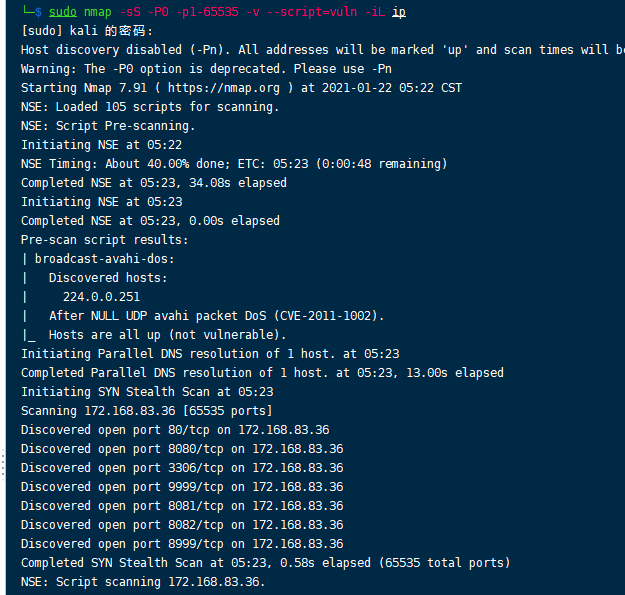
Task: Click the Scanning 172.168.83.36 line
Action: pyautogui.click(x=147, y=410)
